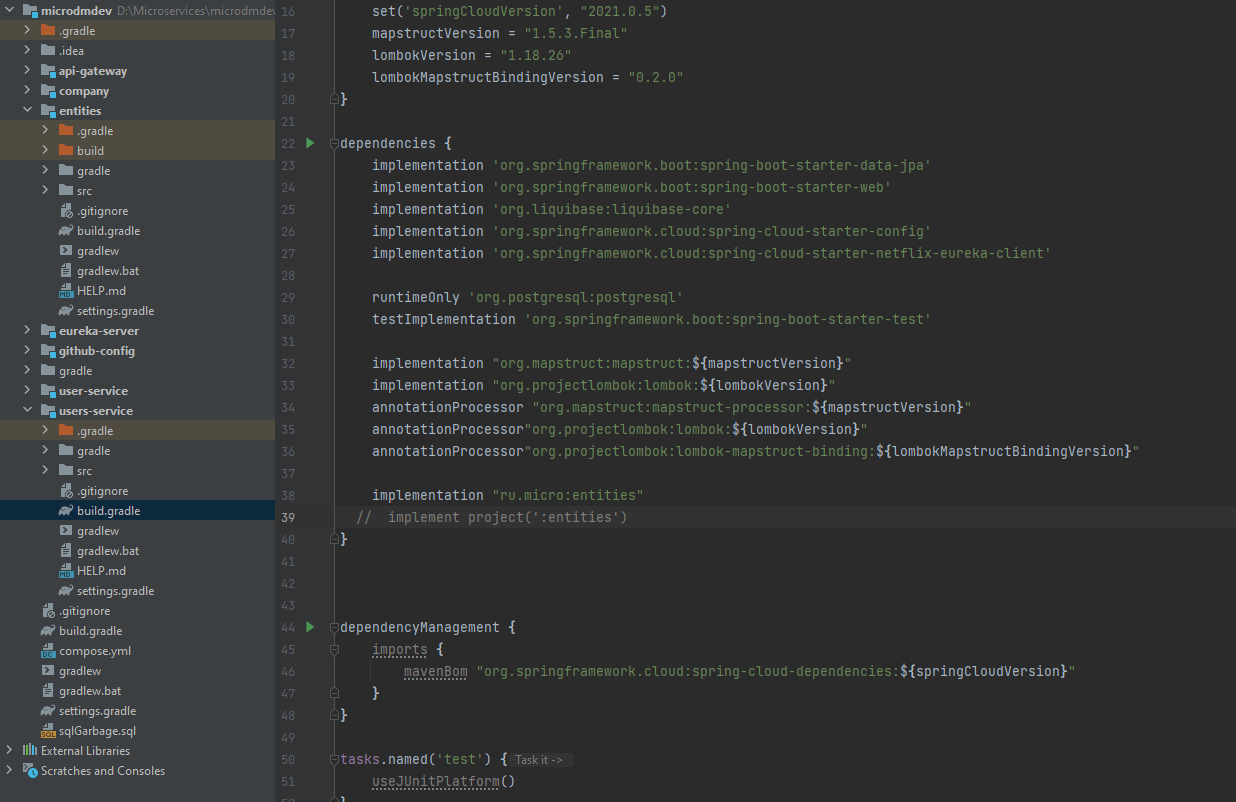Run the dependencyManagement block gutter run icon

309,627
